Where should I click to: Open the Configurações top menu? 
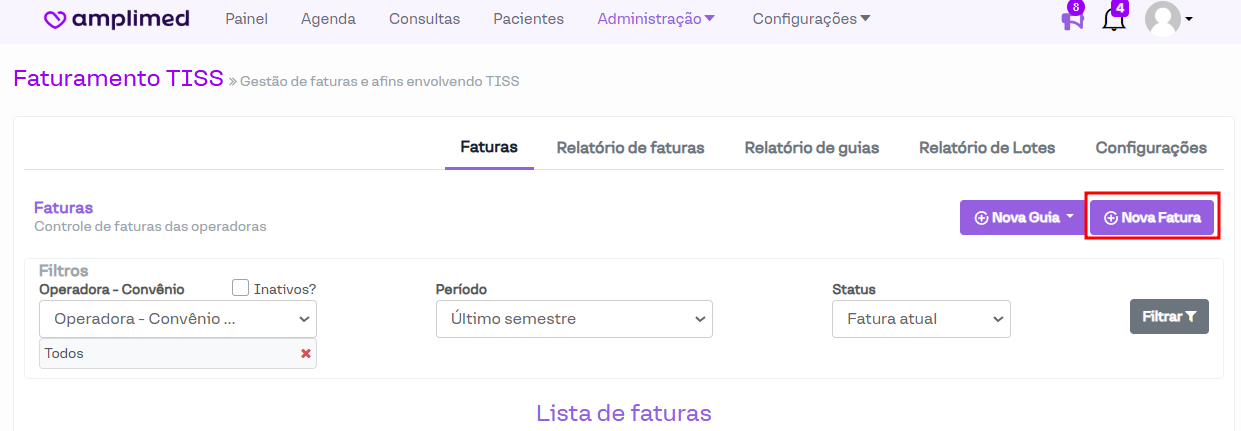[x=811, y=19]
